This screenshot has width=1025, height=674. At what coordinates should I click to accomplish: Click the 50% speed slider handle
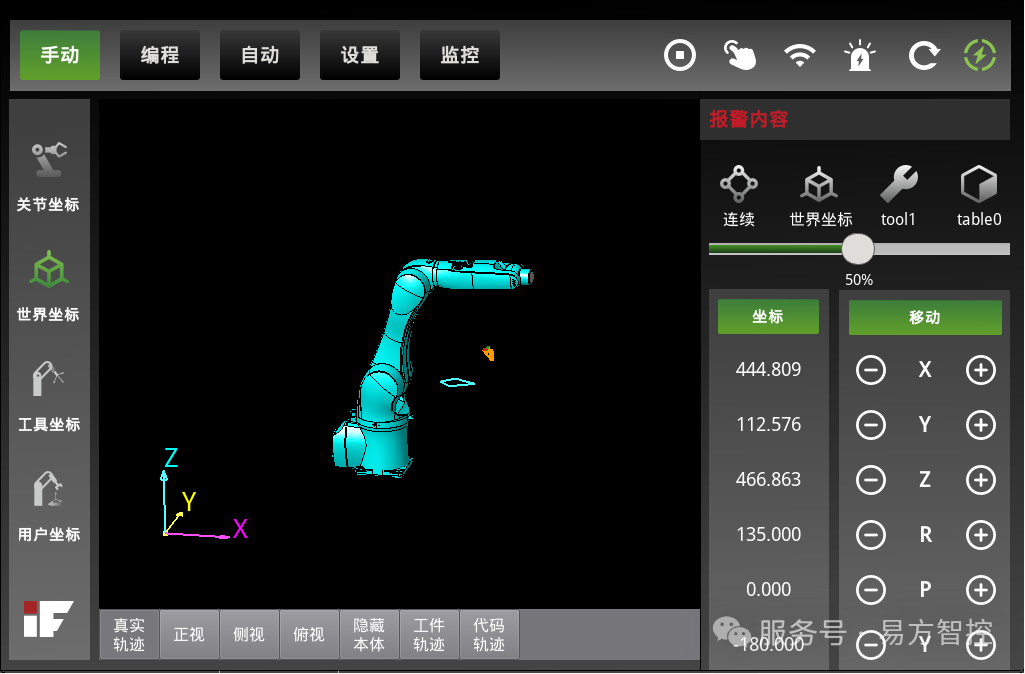tap(858, 249)
